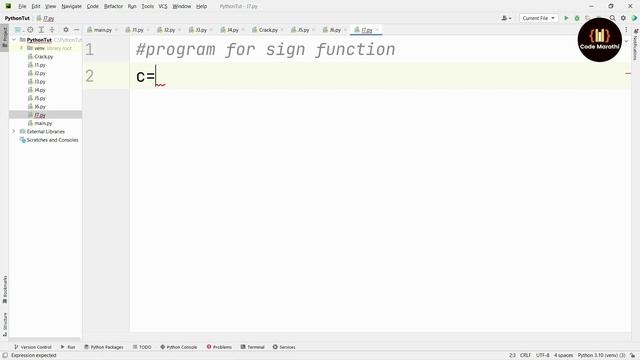Open the Project view selector icon
Viewport: 640px width, 360px height.
18,30
